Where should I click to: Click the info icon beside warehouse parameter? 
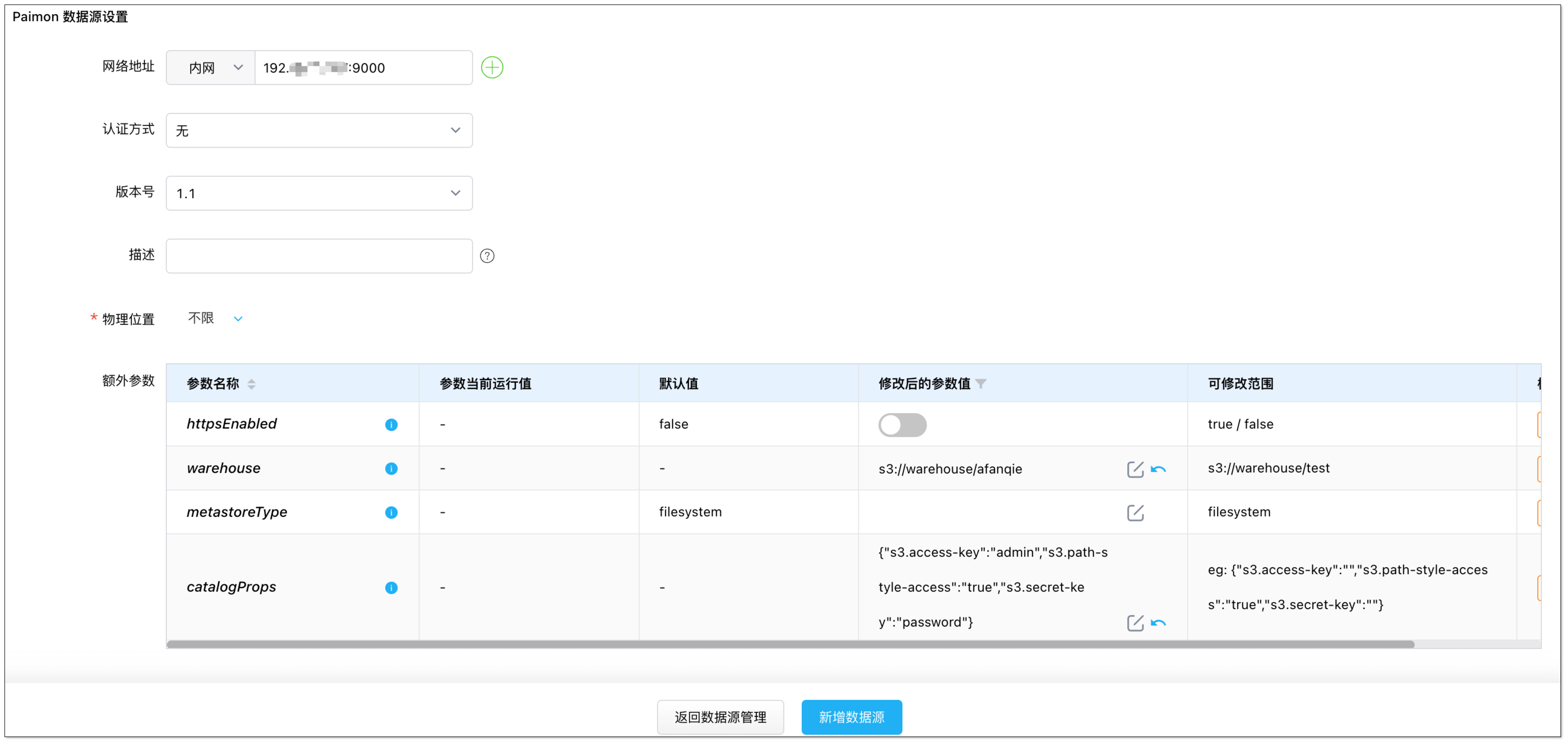click(x=392, y=469)
